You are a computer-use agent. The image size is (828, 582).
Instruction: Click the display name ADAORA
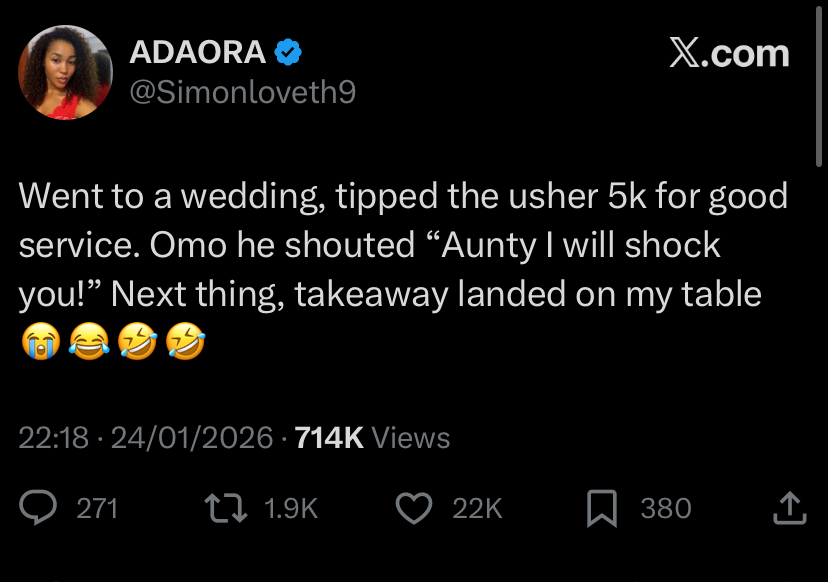pyautogui.click(x=200, y=54)
